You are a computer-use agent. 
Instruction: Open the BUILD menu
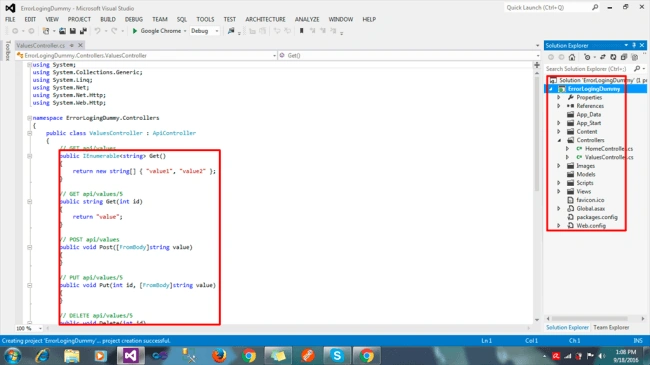[108, 19]
